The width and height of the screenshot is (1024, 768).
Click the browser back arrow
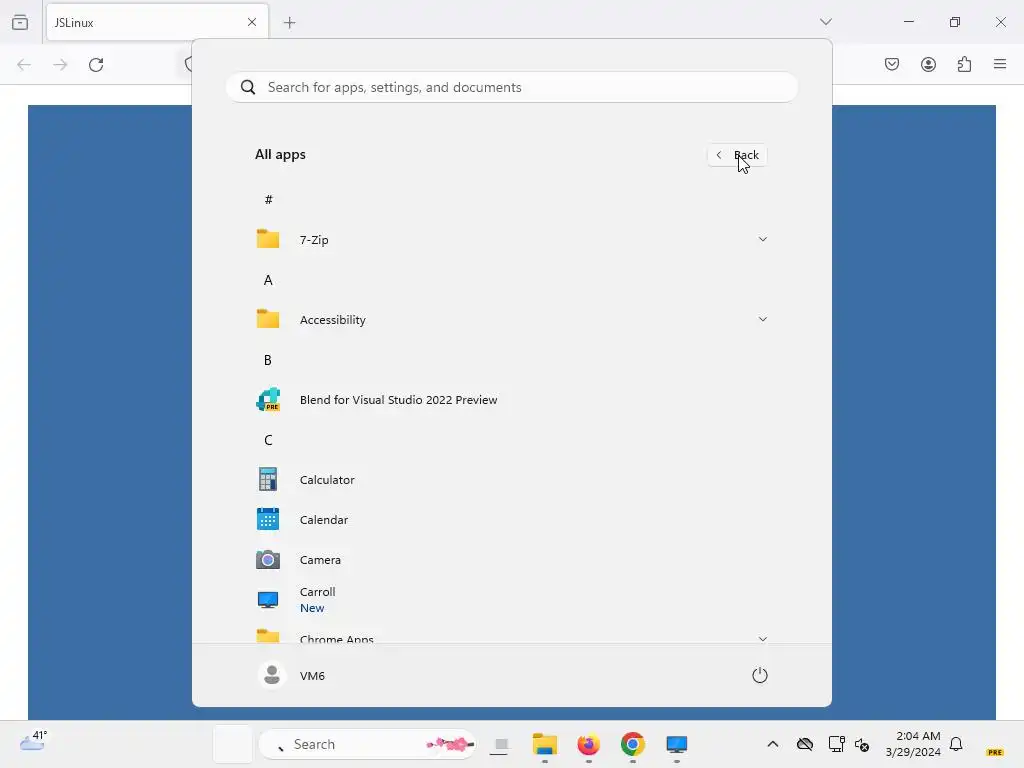pyautogui.click(x=24, y=65)
